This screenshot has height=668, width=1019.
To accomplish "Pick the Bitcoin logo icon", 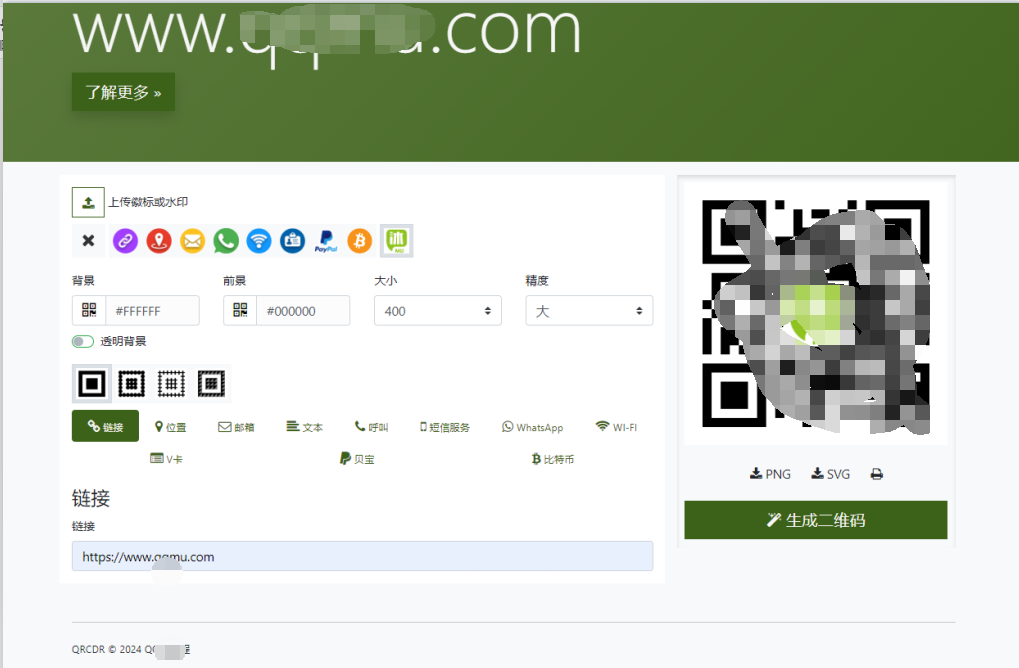I will coord(358,240).
